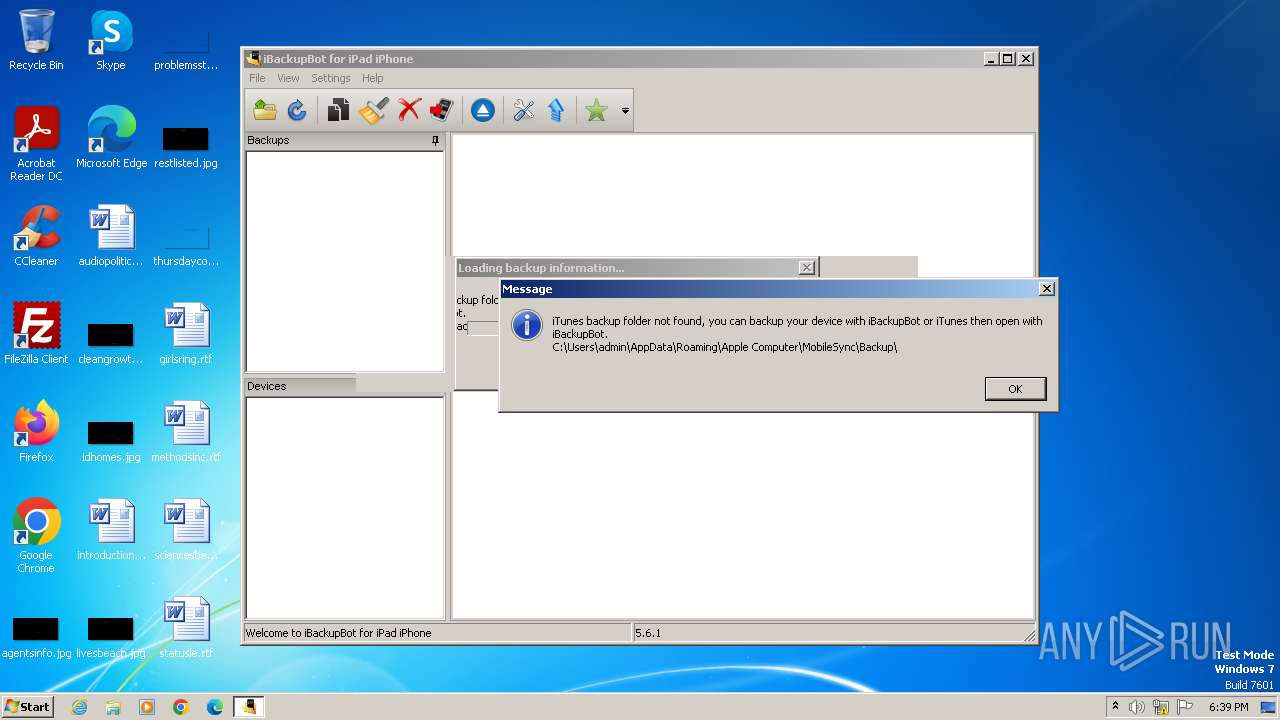Screen dimensions: 1280x720
Task: Open media player from taskbar
Action: click(147, 707)
